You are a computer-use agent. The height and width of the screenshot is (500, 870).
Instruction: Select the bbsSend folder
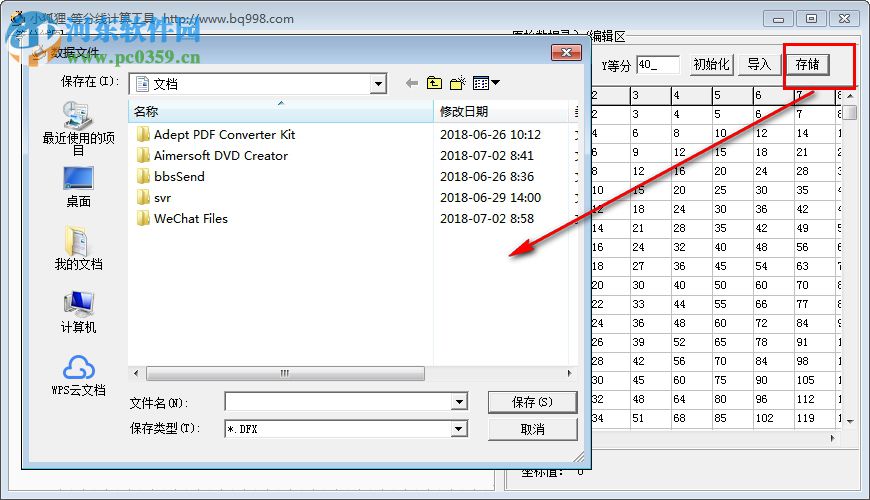(171, 176)
